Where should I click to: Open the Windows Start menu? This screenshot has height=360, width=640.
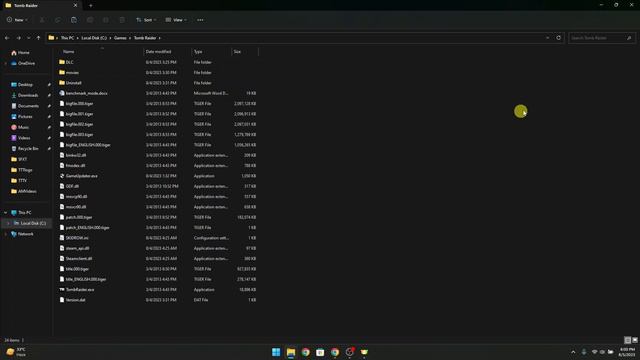click(x=276, y=352)
